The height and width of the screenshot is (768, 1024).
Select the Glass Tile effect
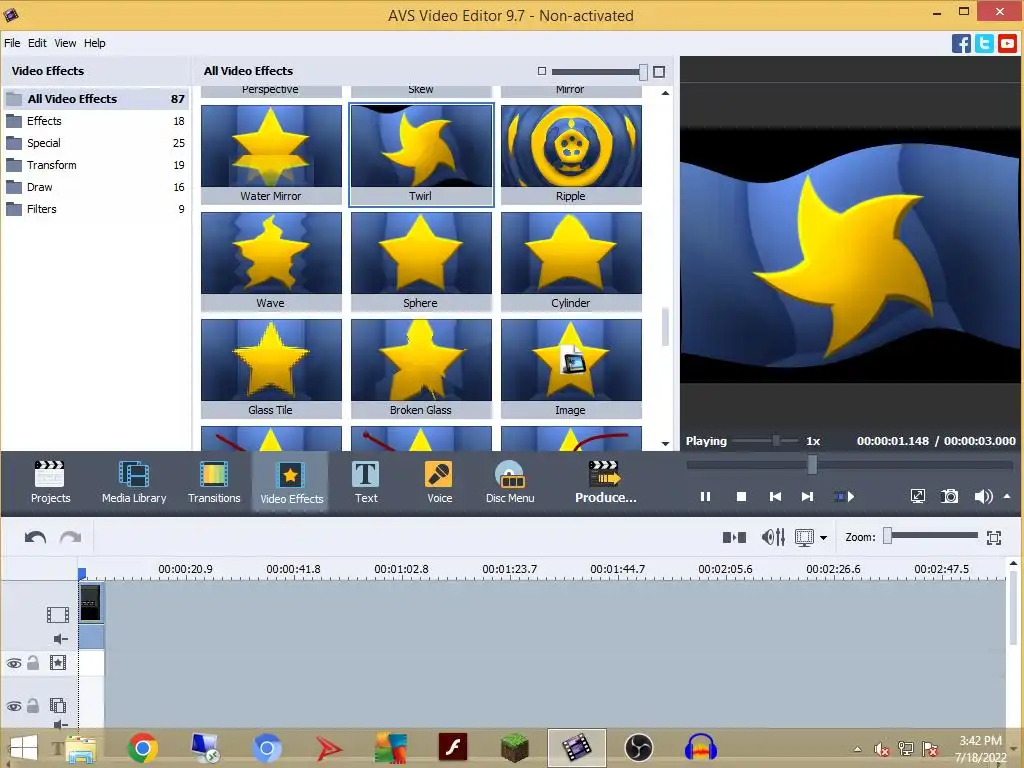(271, 368)
